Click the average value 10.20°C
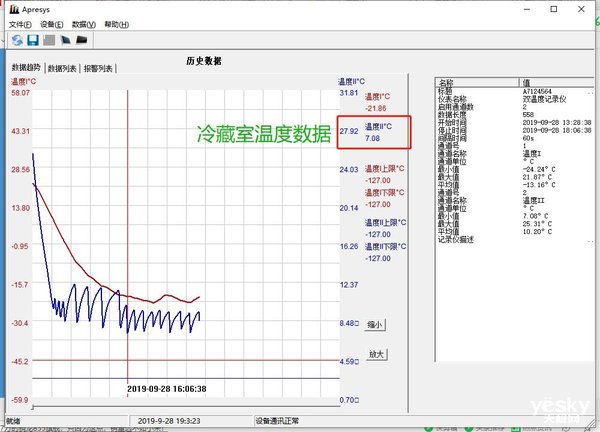The height and width of the screenshot is (432, 600). tap(537, 231)
